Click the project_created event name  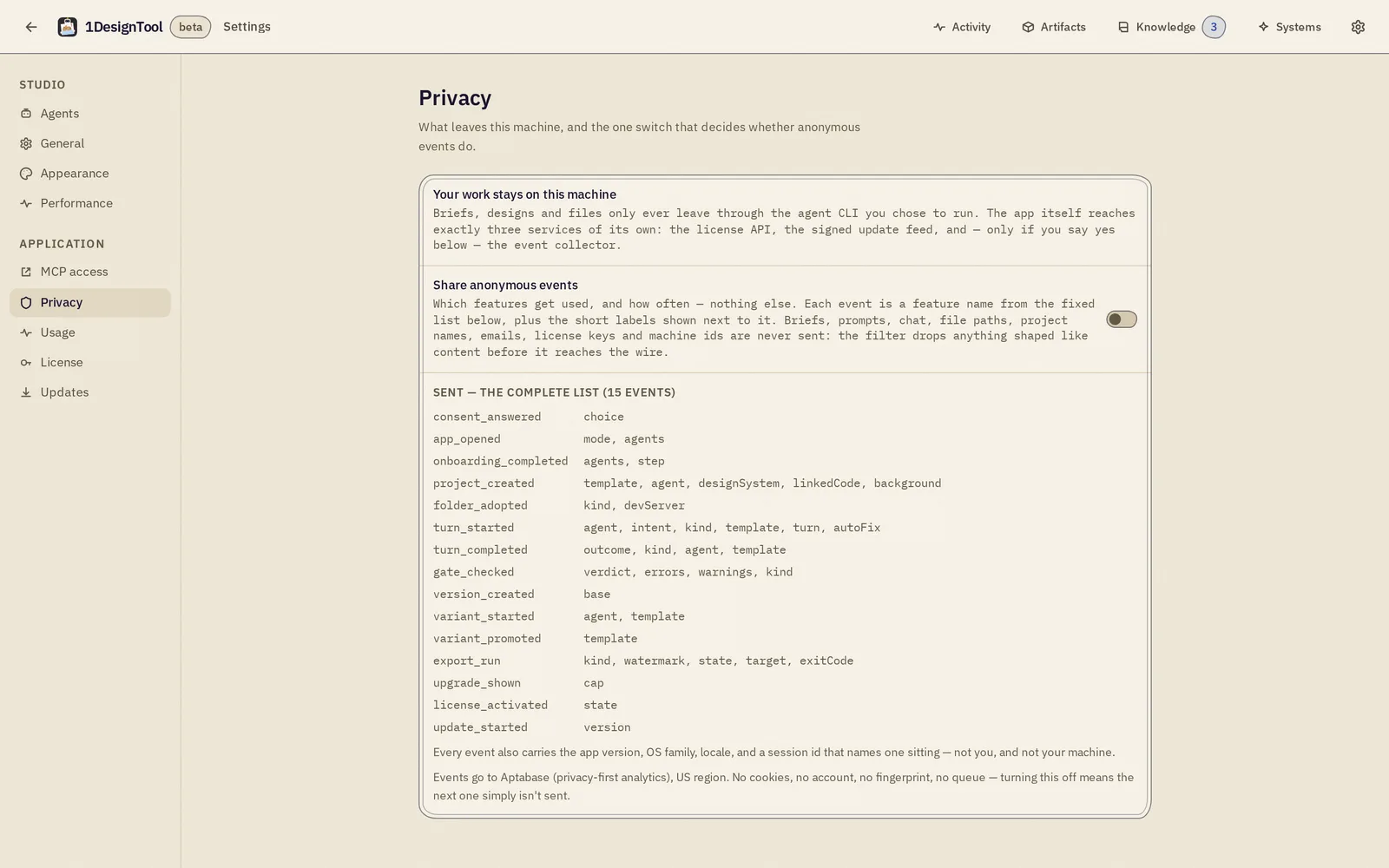pyautogui.click(x=484, y=483)
